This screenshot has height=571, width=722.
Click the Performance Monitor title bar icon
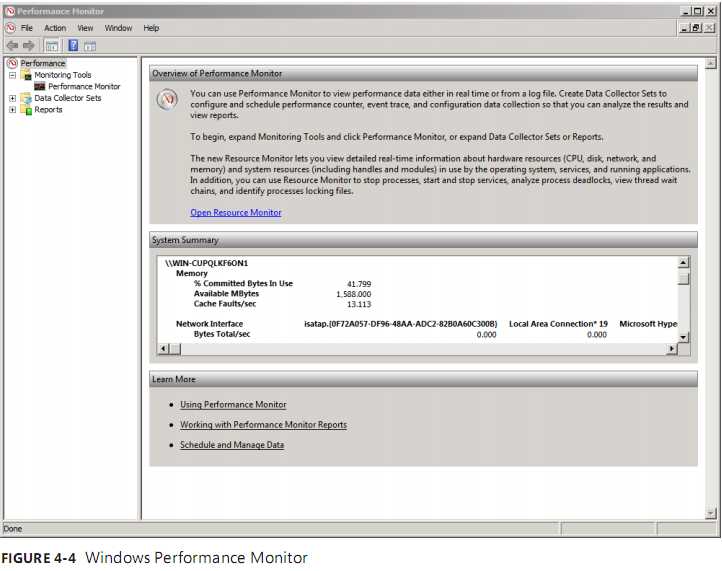pyautogui.click(x=9, y=11)
